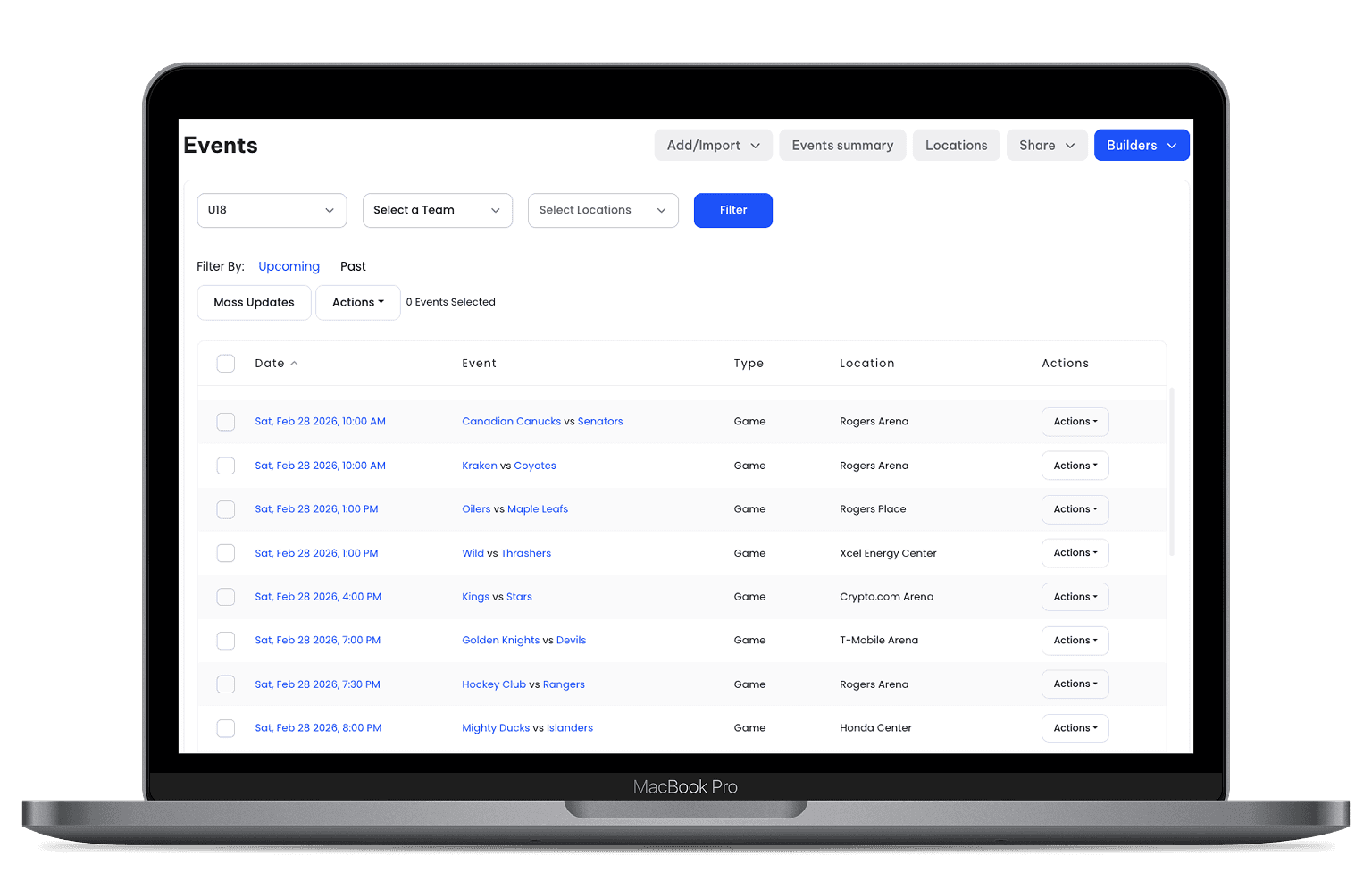The height and width of the screenshot is (873, 1372).
Task: Open the Mighty Ducks team link
Action: tap(496, 728)
